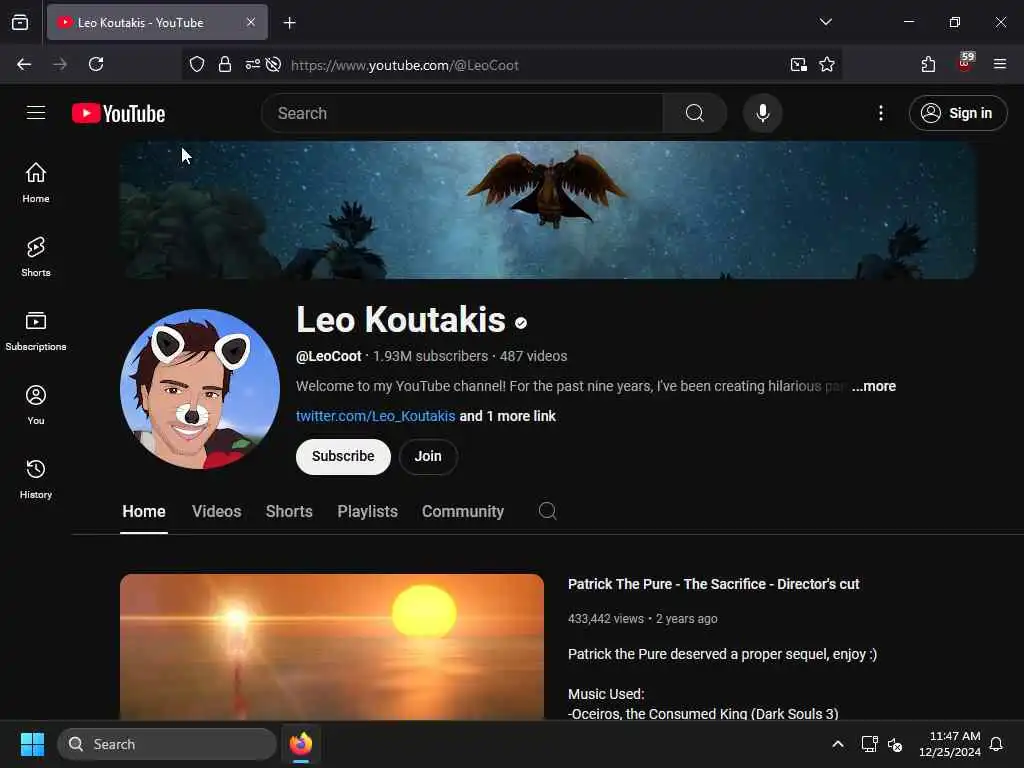Start voice search with microphone icon
Image resolution: width=1024 pixels, height=768 pixels.
coord(762,113)
